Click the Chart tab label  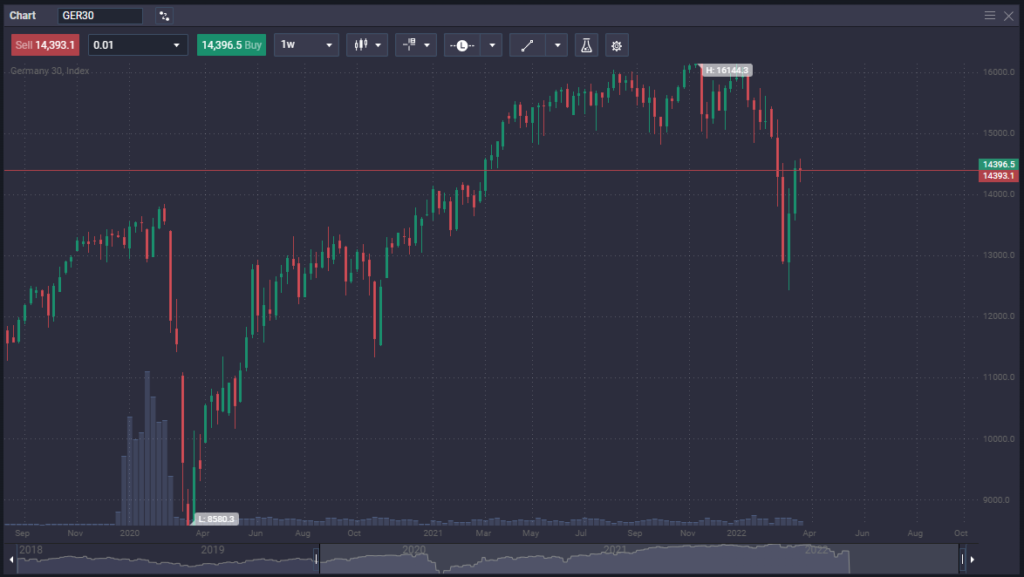click(x=23, y=15)
